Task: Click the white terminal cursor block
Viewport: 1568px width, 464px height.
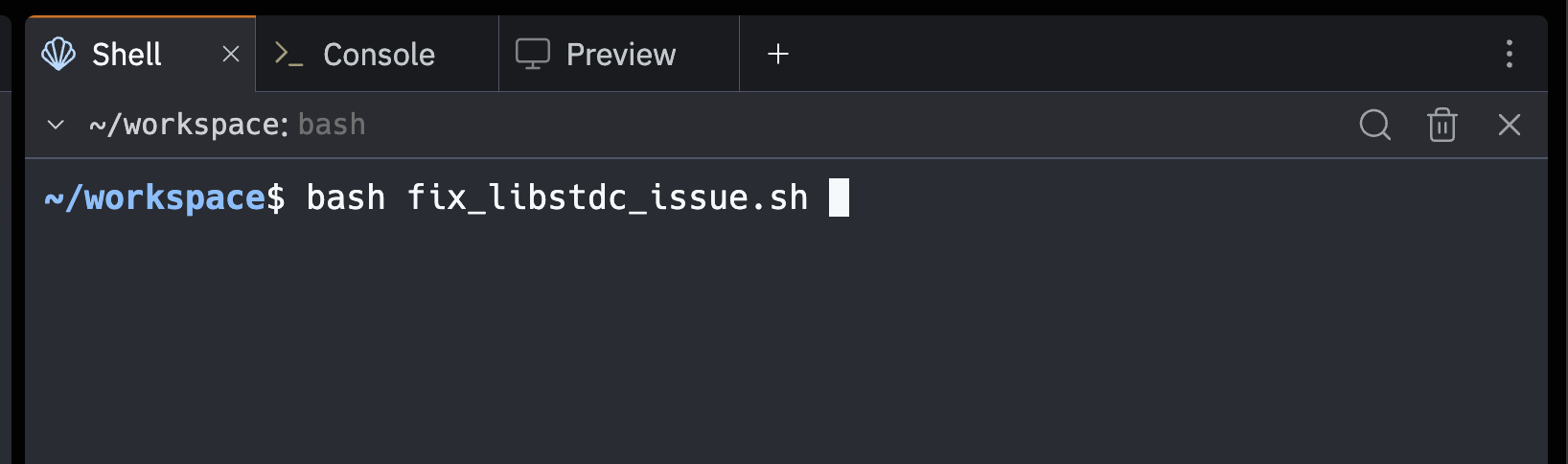Action: tap(839, 197)
